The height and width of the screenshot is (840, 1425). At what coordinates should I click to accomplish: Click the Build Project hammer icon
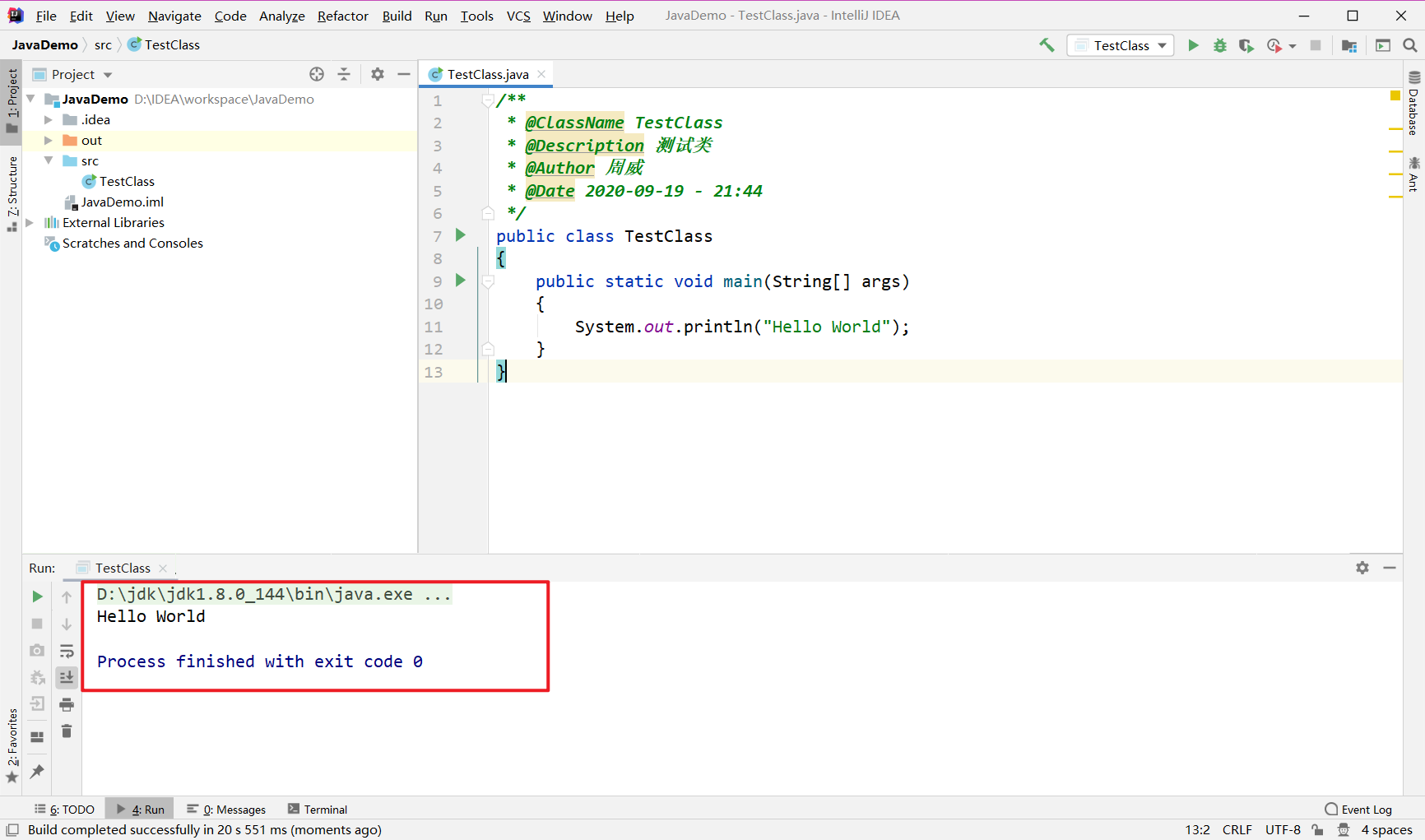pyautogui.click(x=1047, y=45)
